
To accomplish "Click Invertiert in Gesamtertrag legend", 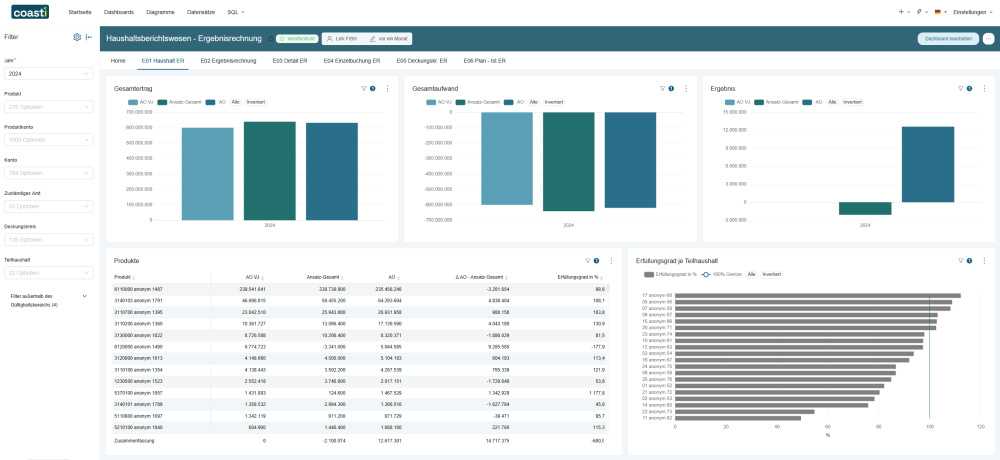I will click(257, 102).
